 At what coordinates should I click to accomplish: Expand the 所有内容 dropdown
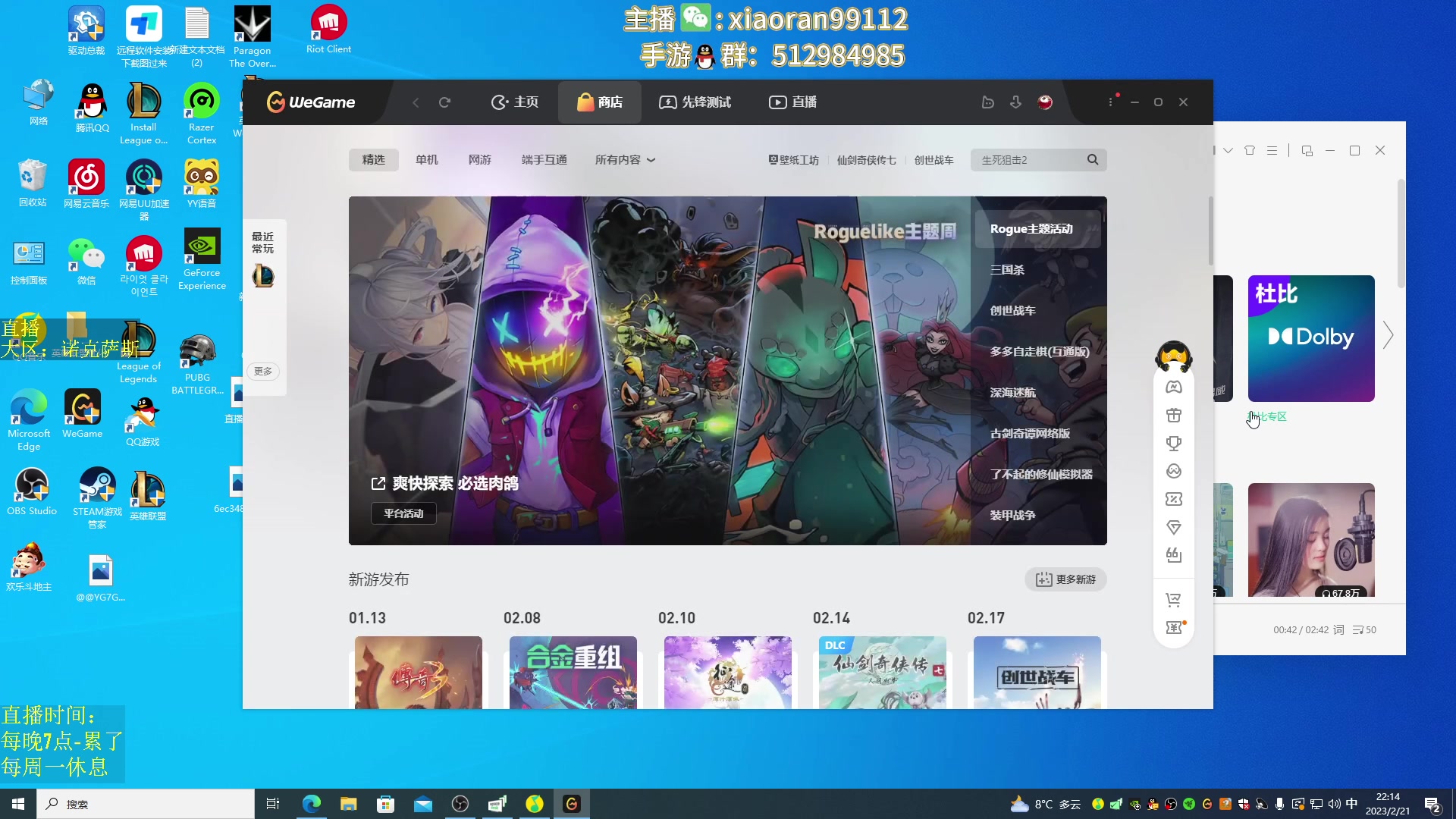(625, 160)
